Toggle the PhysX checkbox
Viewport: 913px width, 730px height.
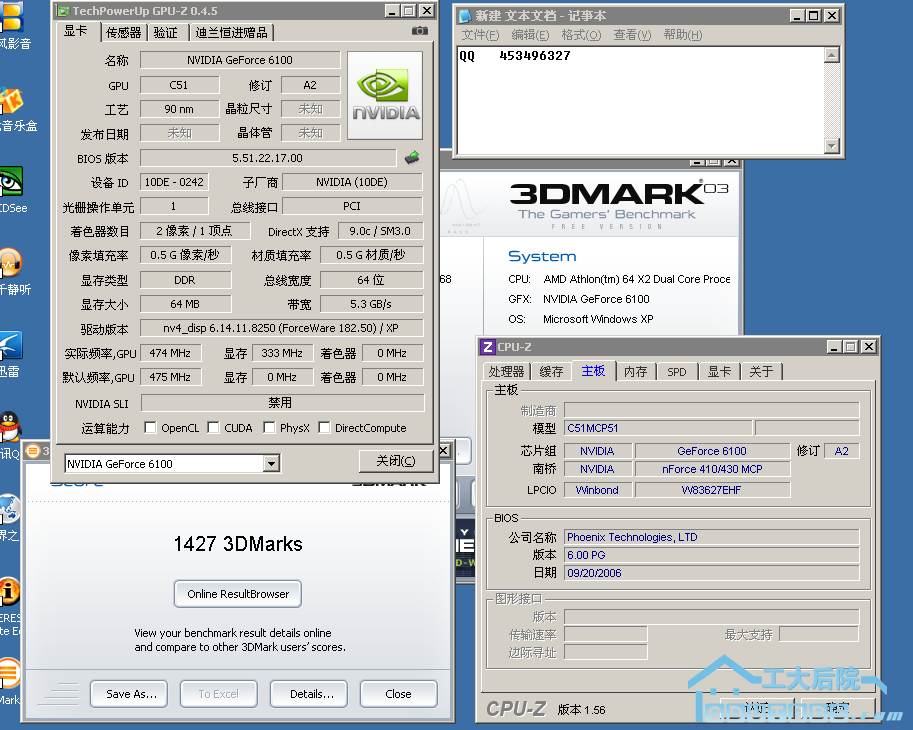pos(269,428)
